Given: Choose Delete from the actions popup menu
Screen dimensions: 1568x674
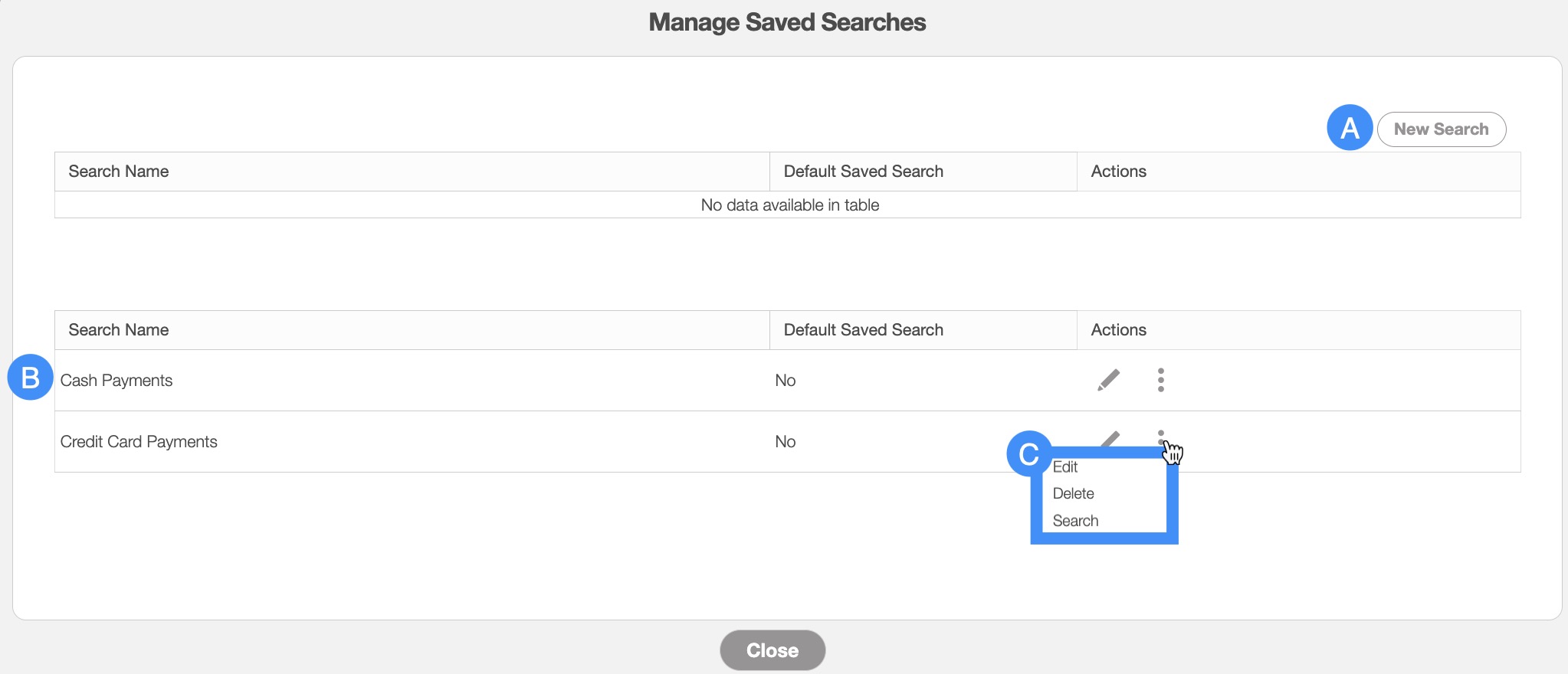Looking at the screenshot, I should 1073,494.
